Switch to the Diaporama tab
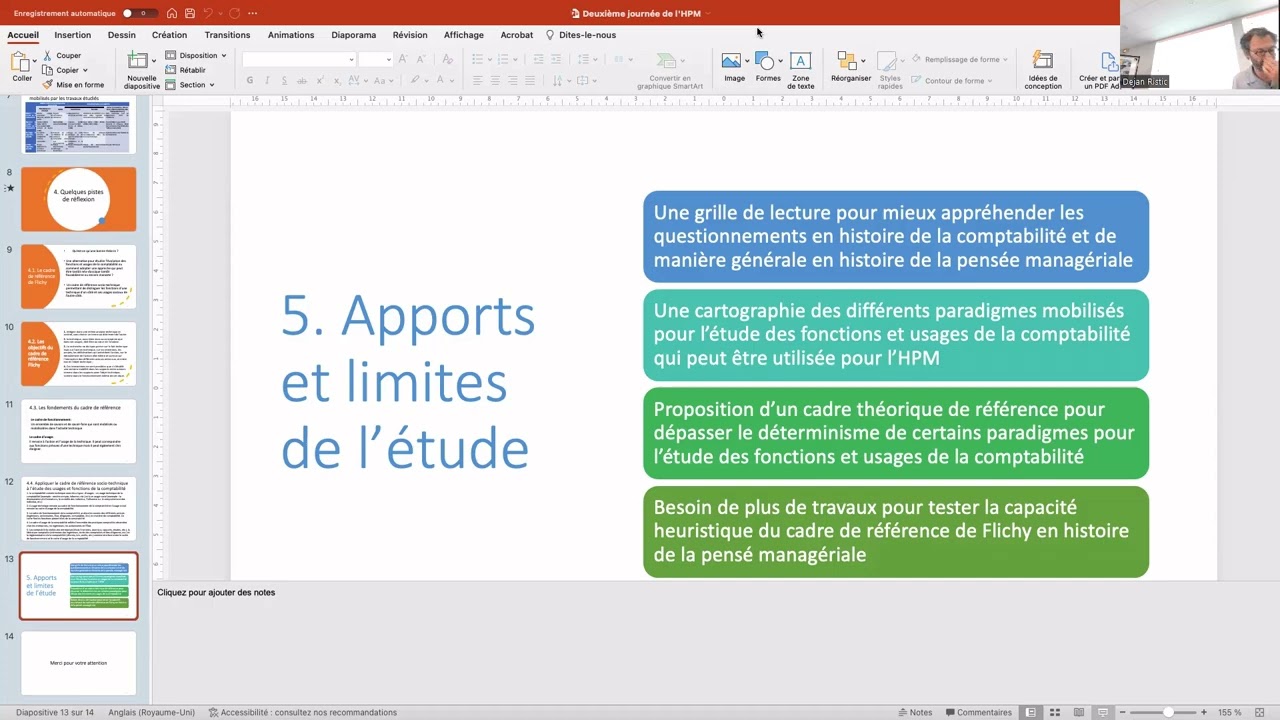 click(x=354, y=35)
